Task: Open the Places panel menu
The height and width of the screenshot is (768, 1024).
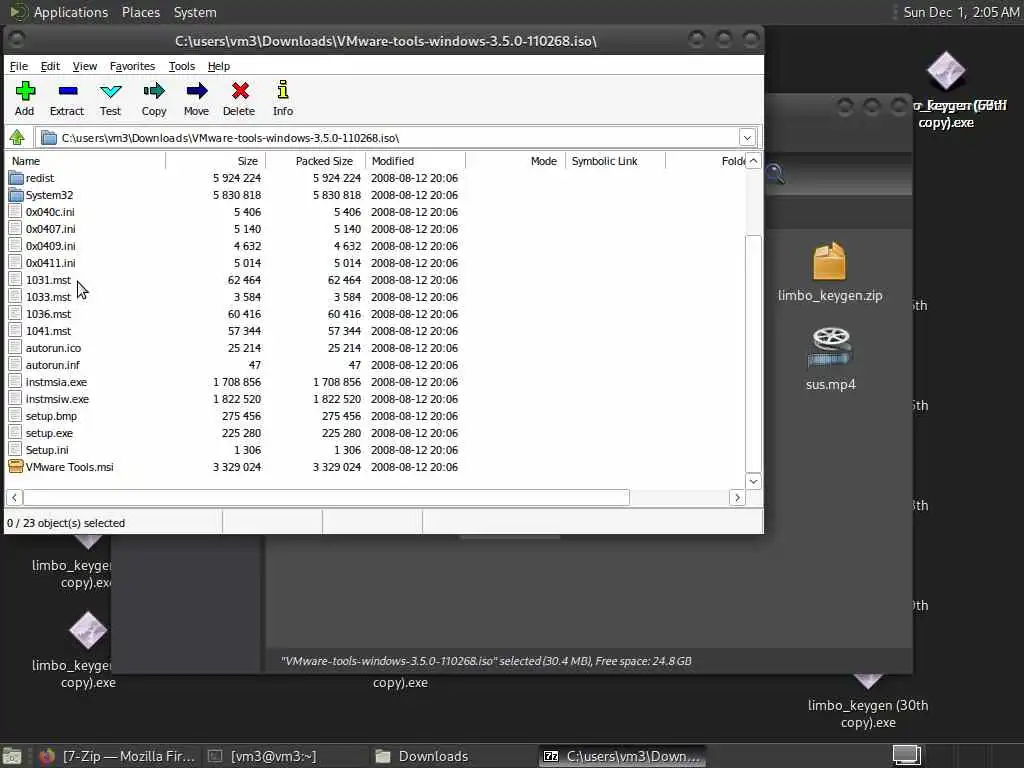Action: (141, 12)
